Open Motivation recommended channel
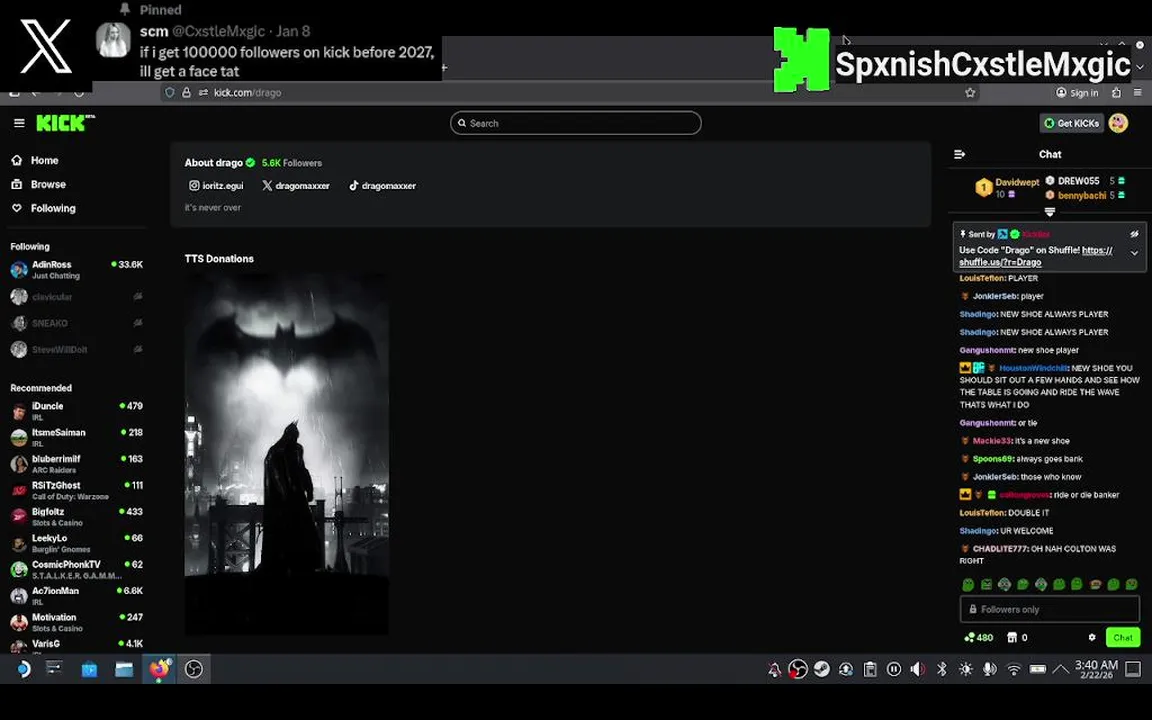1152x720 pixels. [x=76, y=623]
